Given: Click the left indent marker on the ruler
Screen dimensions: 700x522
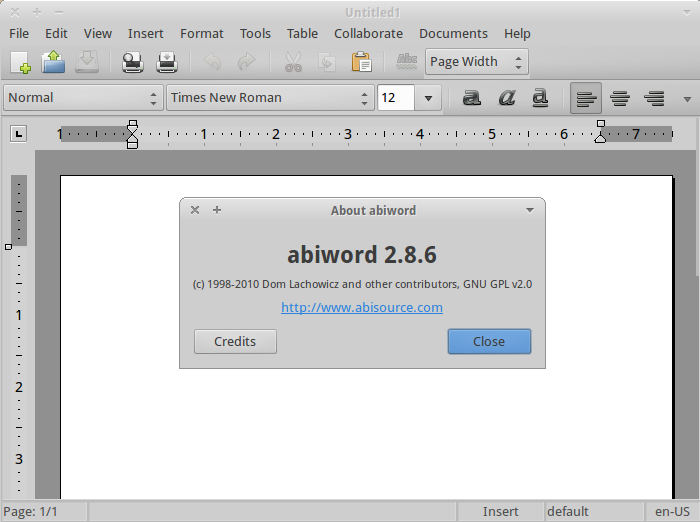Looking at the screenshot, I should (x=132, y=134).
